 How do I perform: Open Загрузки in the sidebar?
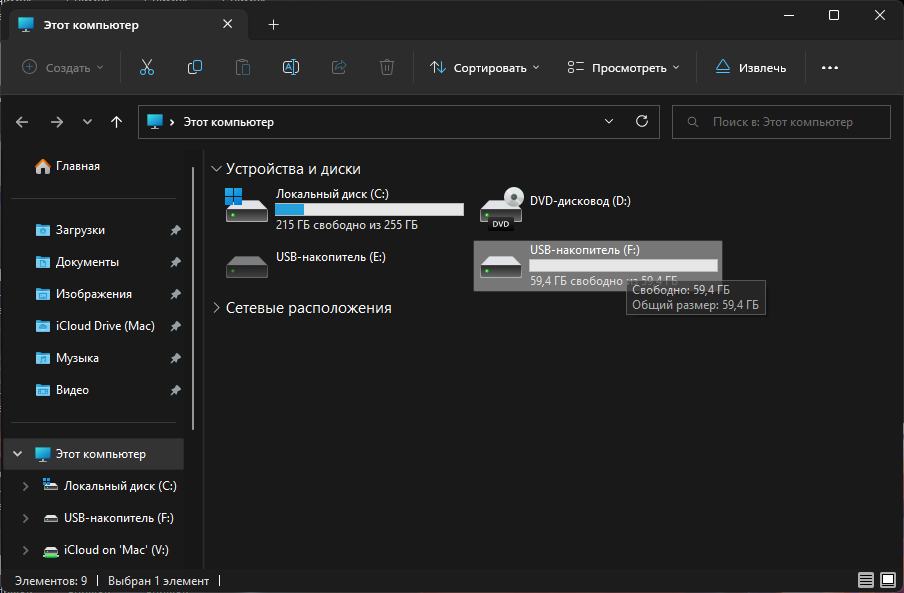70,230
